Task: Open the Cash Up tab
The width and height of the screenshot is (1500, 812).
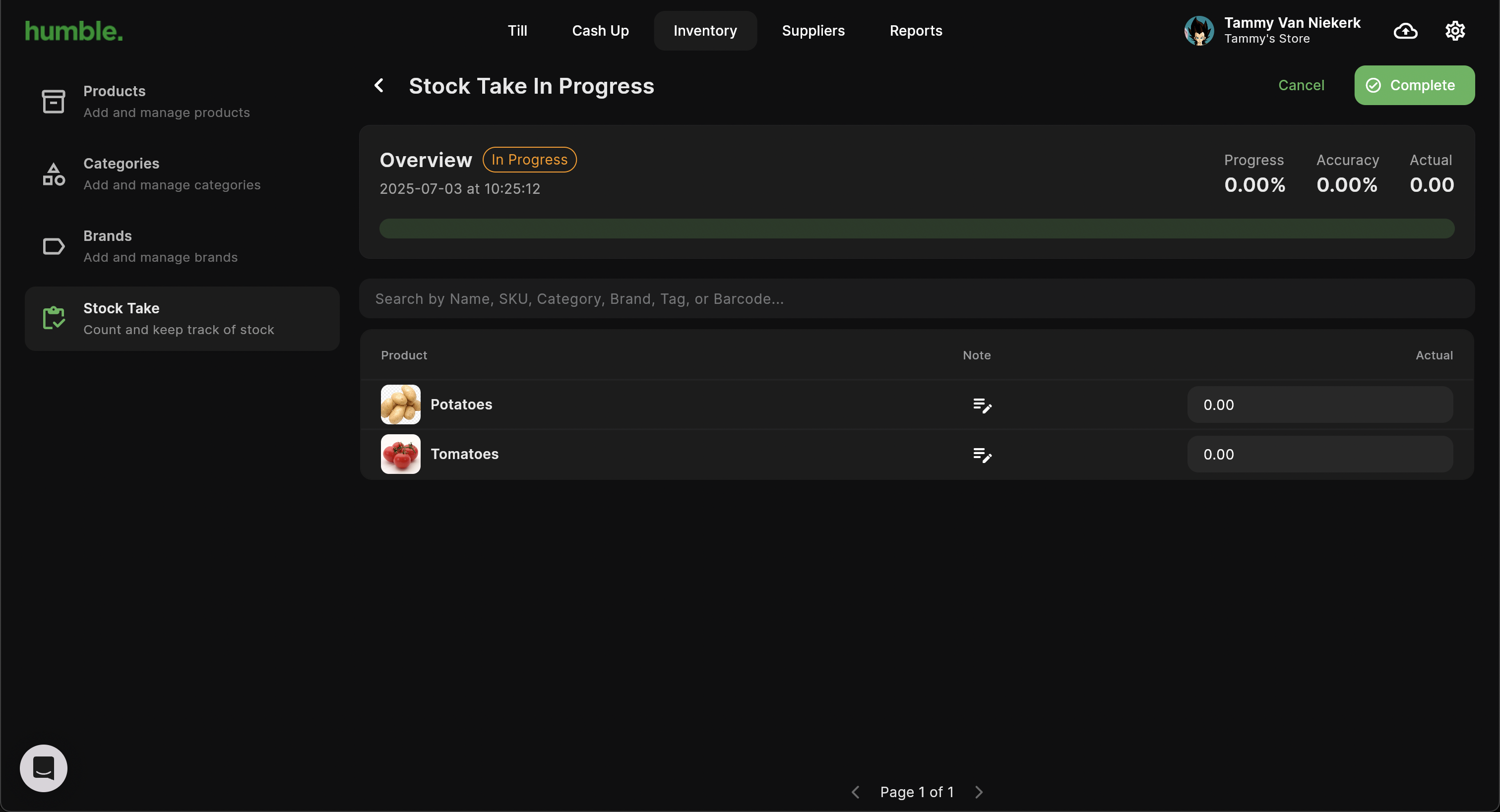Action: coord(600,31)
